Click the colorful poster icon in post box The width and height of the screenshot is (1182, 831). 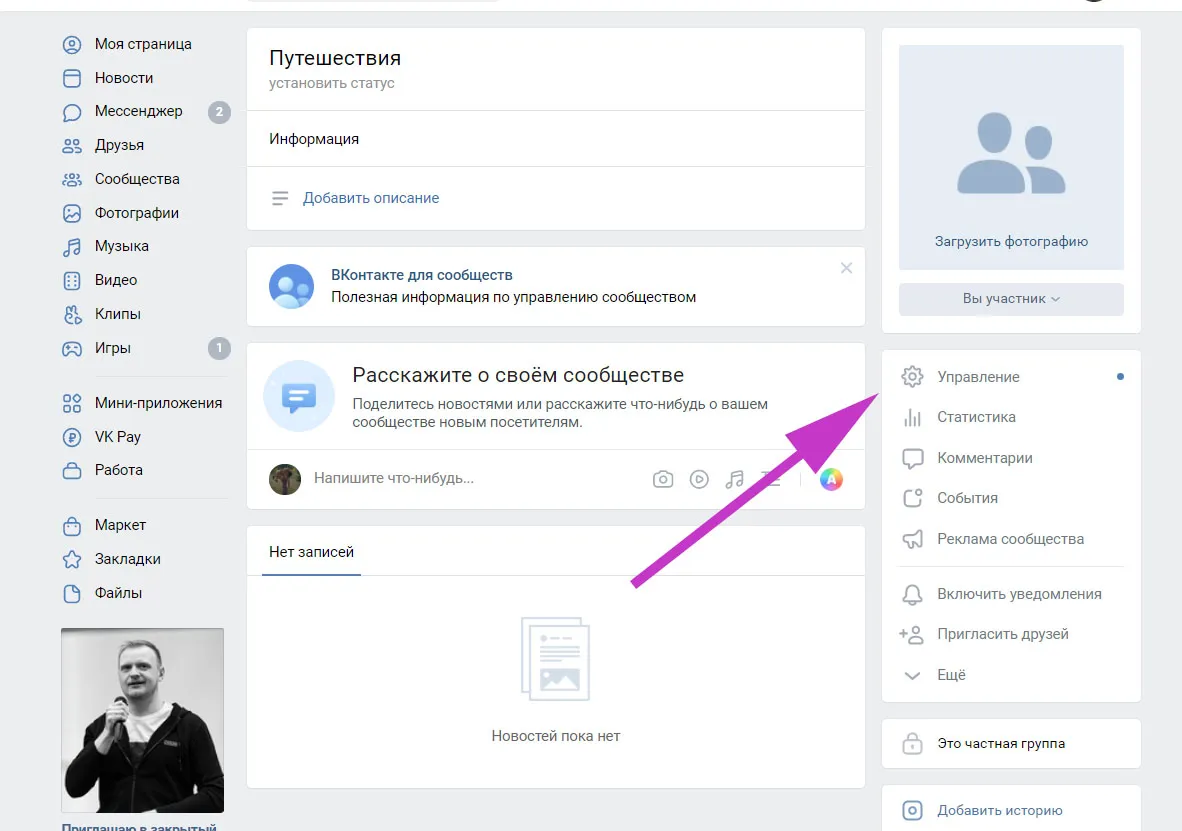pyautogui.click(x=831, y=479)
